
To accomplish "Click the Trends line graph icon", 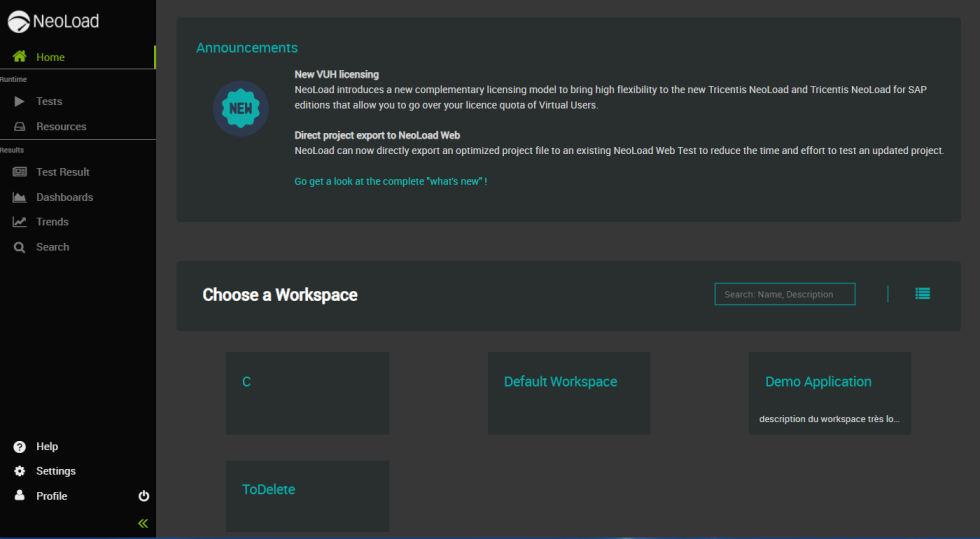I will coord(19,222).
